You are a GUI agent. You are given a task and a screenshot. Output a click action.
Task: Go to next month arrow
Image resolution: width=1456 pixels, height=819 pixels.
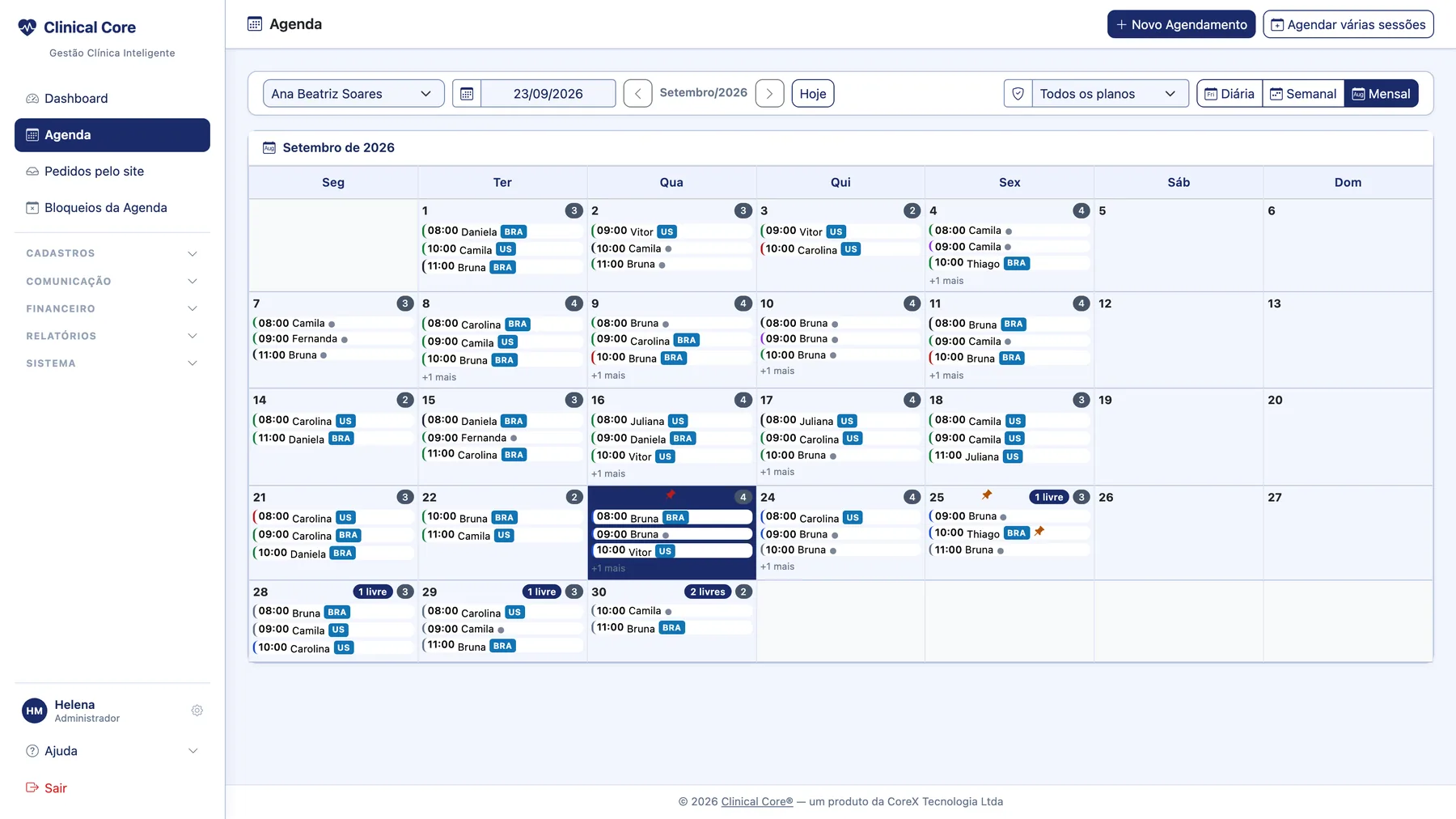pos(769,94)
